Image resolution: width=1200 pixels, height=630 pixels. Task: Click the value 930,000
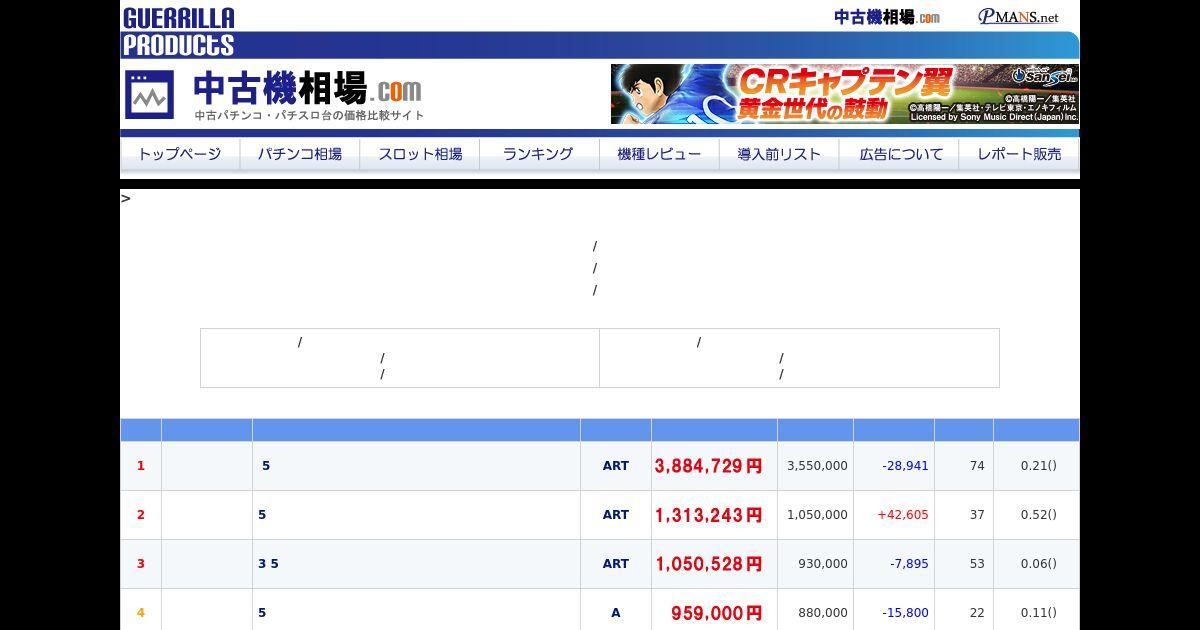823,564
